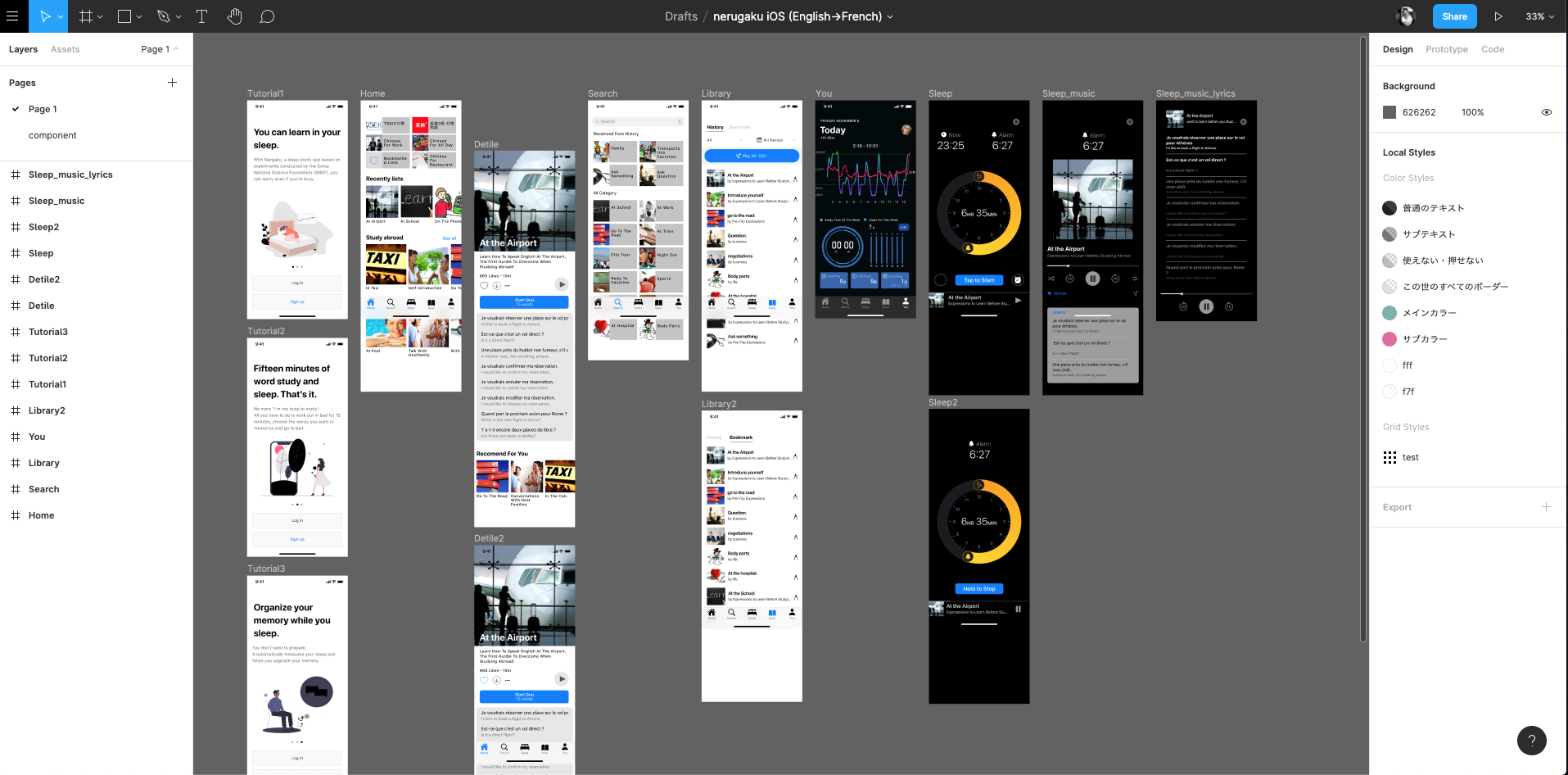This screenshot has width=1568, height=775.
Task: Present the prototype with play icon
Action: 1498,16
